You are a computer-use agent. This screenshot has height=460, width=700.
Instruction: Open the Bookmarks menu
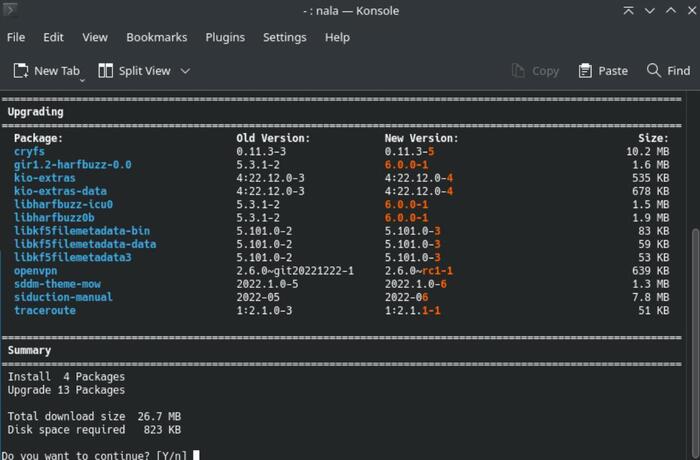(157, 38)
